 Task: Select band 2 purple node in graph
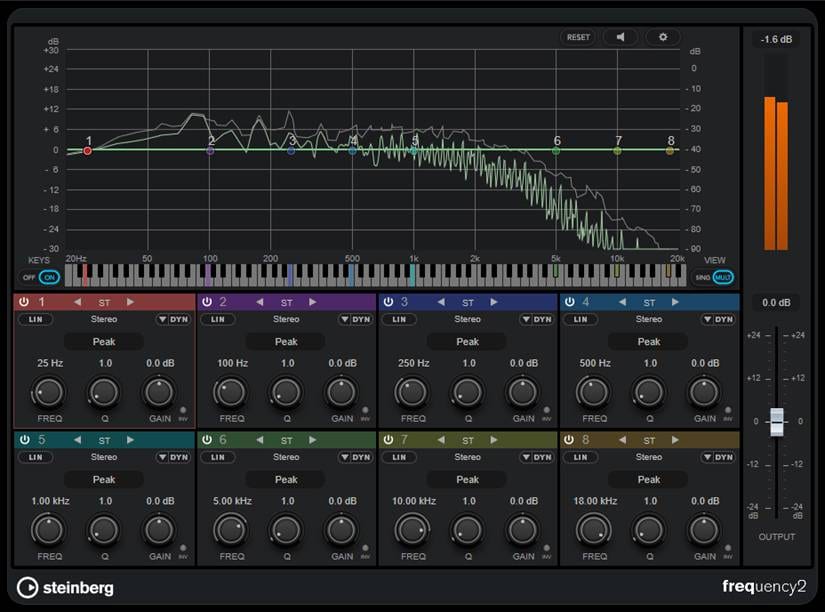click(210, 151)
